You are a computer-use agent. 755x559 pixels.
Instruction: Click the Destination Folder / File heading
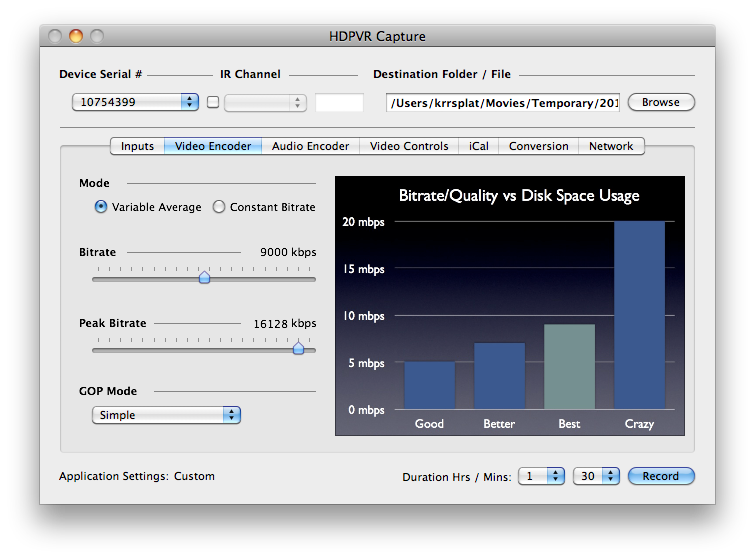tap(442, 74)
